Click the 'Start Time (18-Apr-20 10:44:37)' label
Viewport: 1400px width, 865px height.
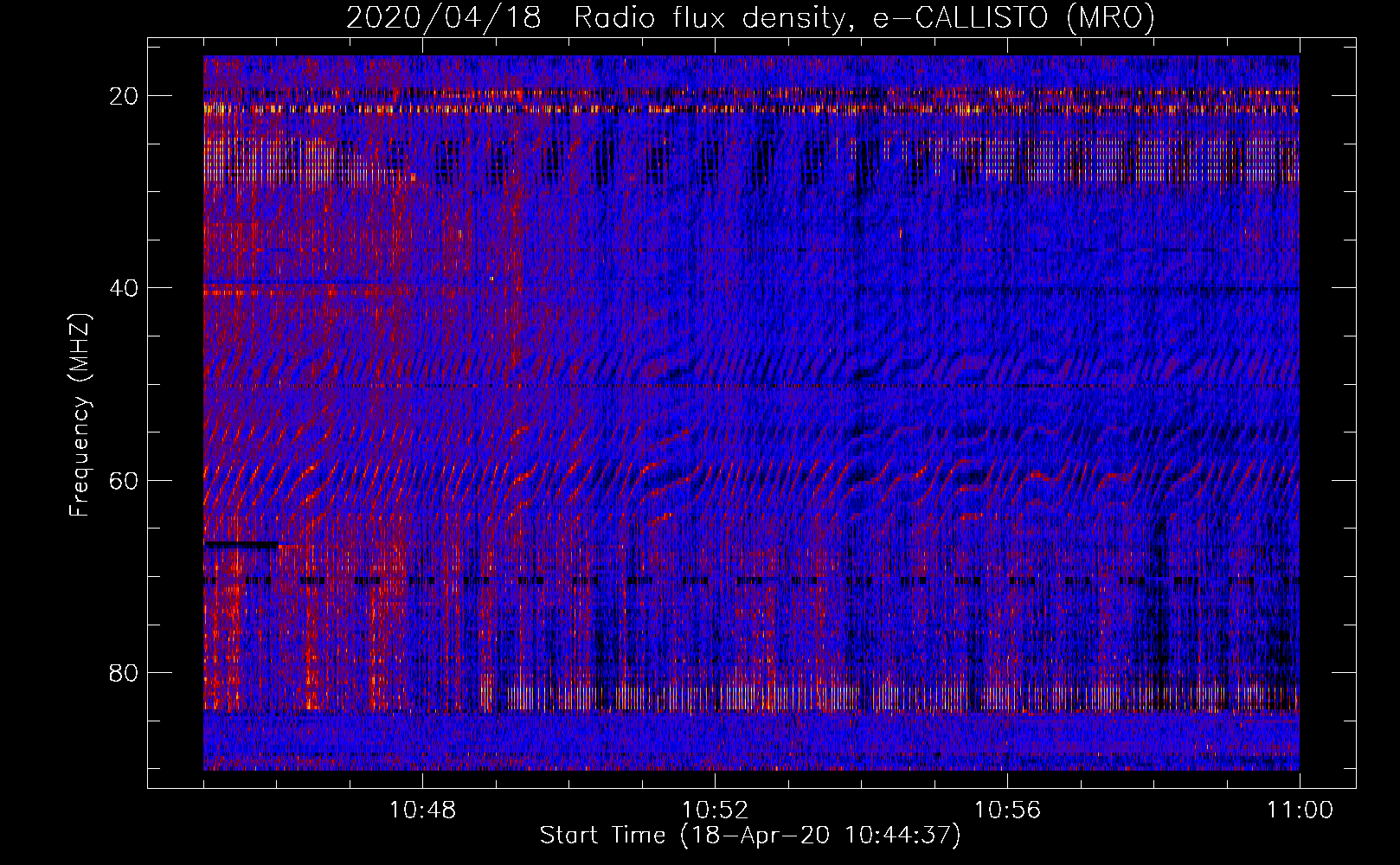750,836
